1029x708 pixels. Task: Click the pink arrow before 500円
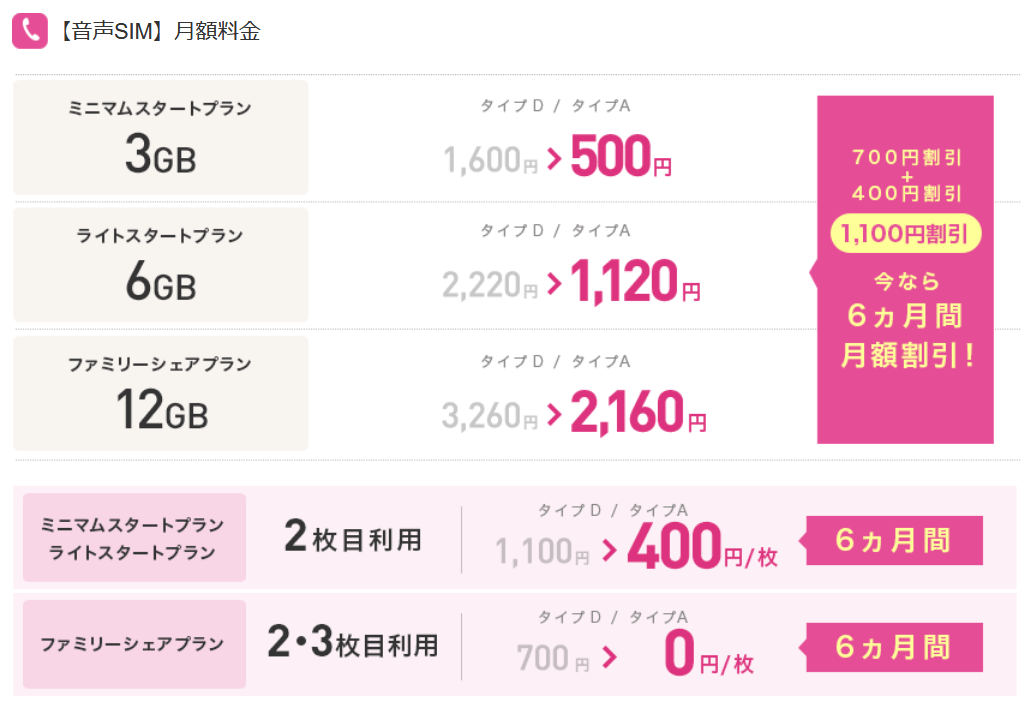point(555,159)
